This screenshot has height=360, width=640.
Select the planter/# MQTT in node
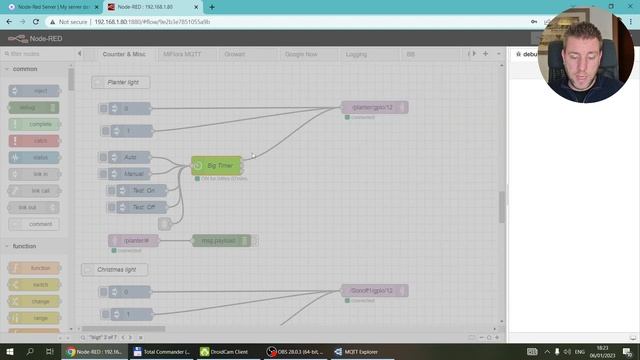(x=133, y=240)
